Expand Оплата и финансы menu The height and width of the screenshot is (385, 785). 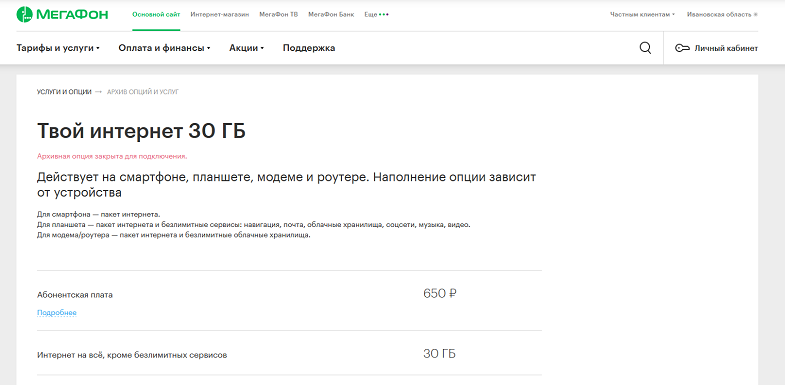click(164, 48)
